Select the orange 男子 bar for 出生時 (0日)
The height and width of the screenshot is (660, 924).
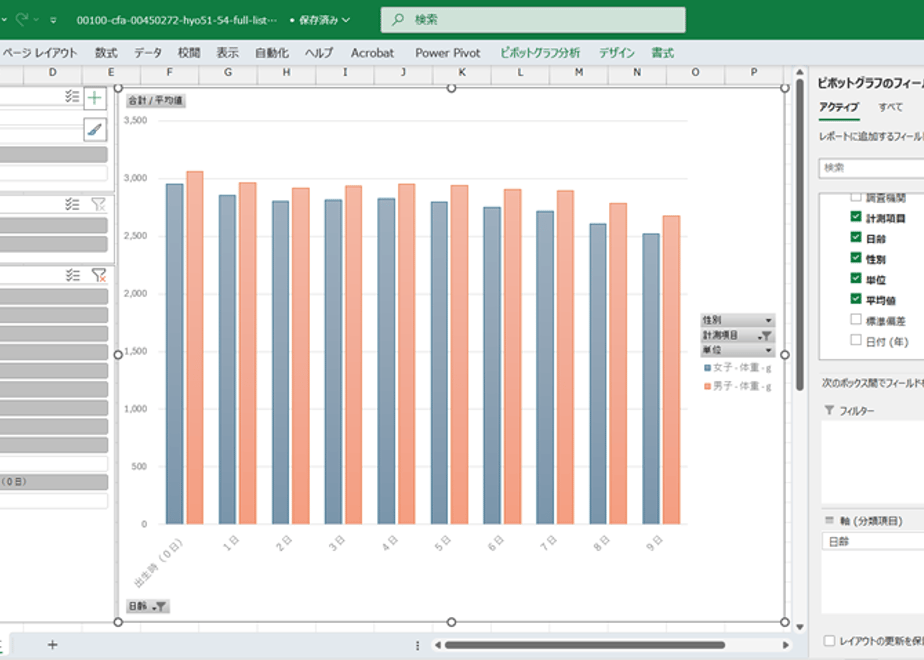pos(195,348)
